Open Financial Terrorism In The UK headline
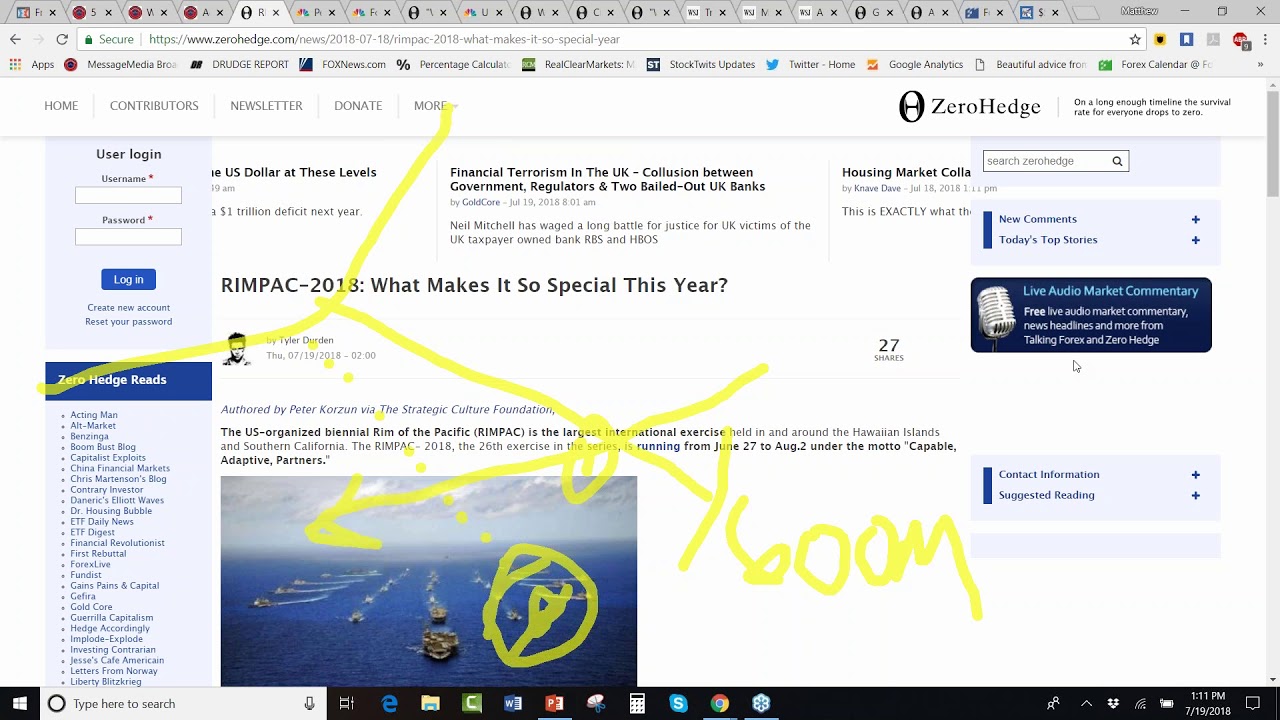Viewport: 1280px width, 720px height. click(607, 180)
